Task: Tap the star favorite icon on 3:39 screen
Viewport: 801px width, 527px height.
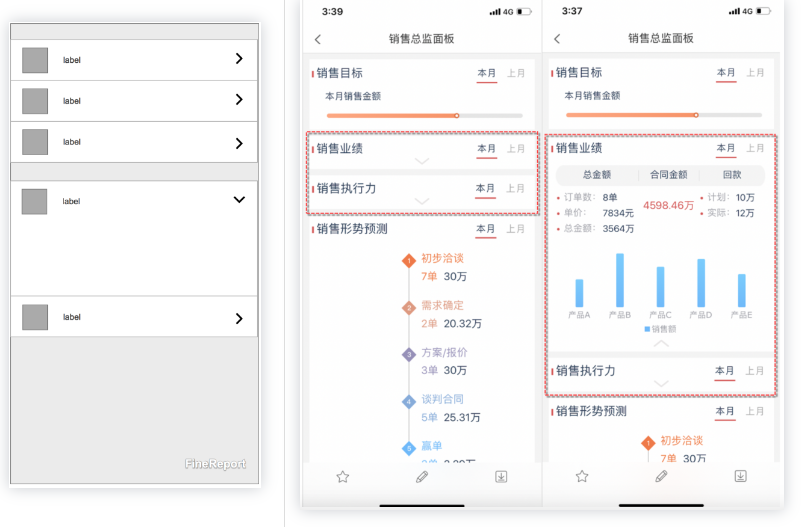Action: (x=343, y=477)
